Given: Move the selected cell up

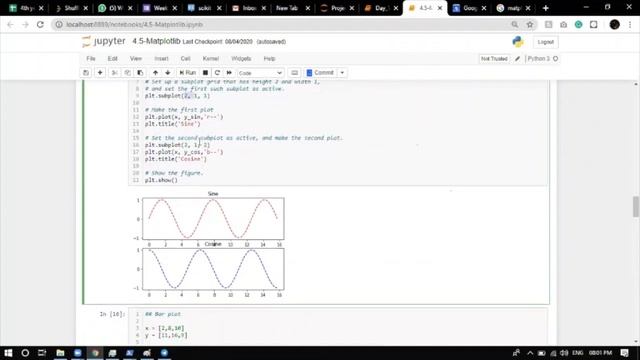Looking at the screenshot, I should [x=155, y=73].
